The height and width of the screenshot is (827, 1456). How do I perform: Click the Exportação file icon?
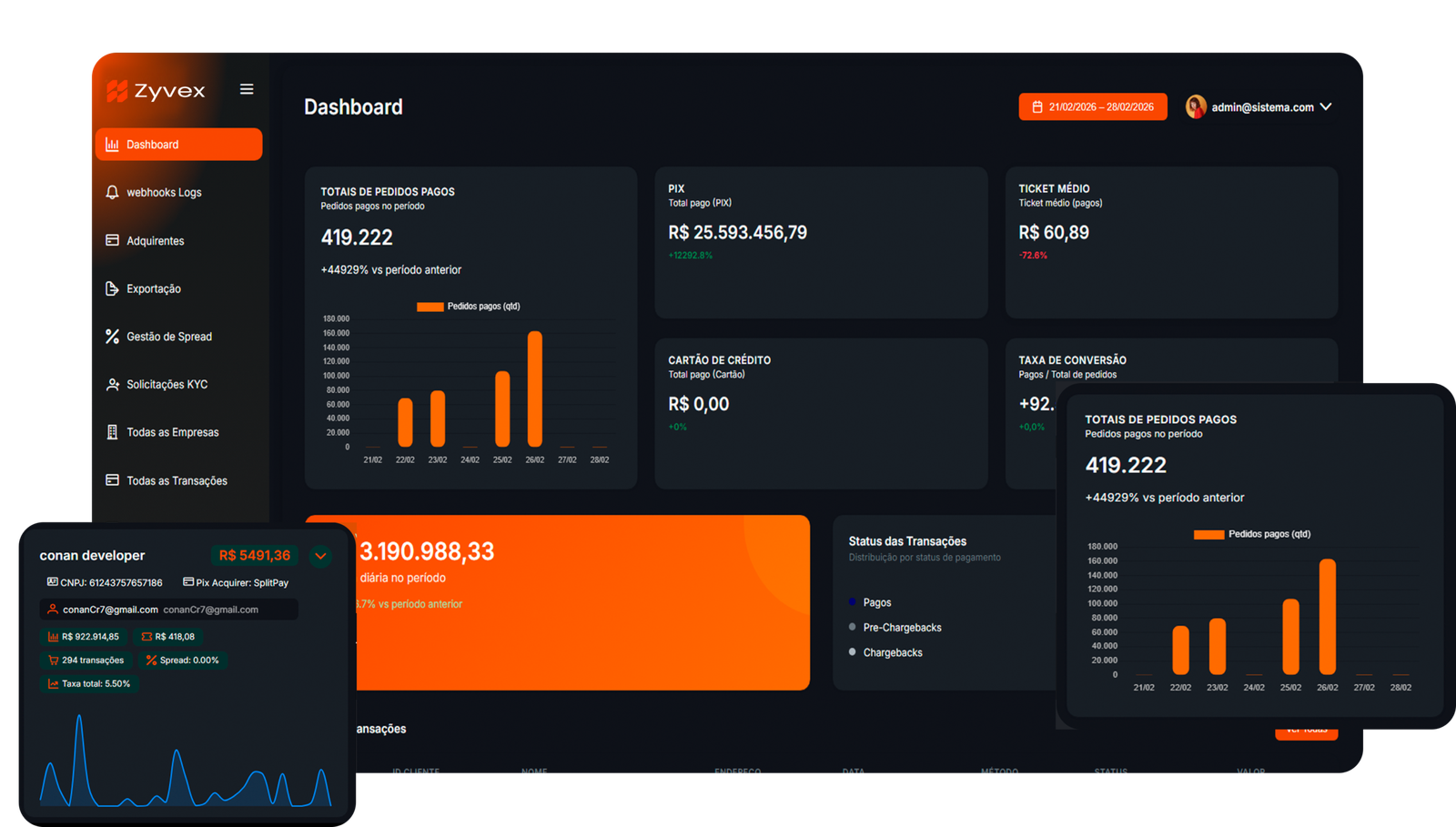coord(112,288)
